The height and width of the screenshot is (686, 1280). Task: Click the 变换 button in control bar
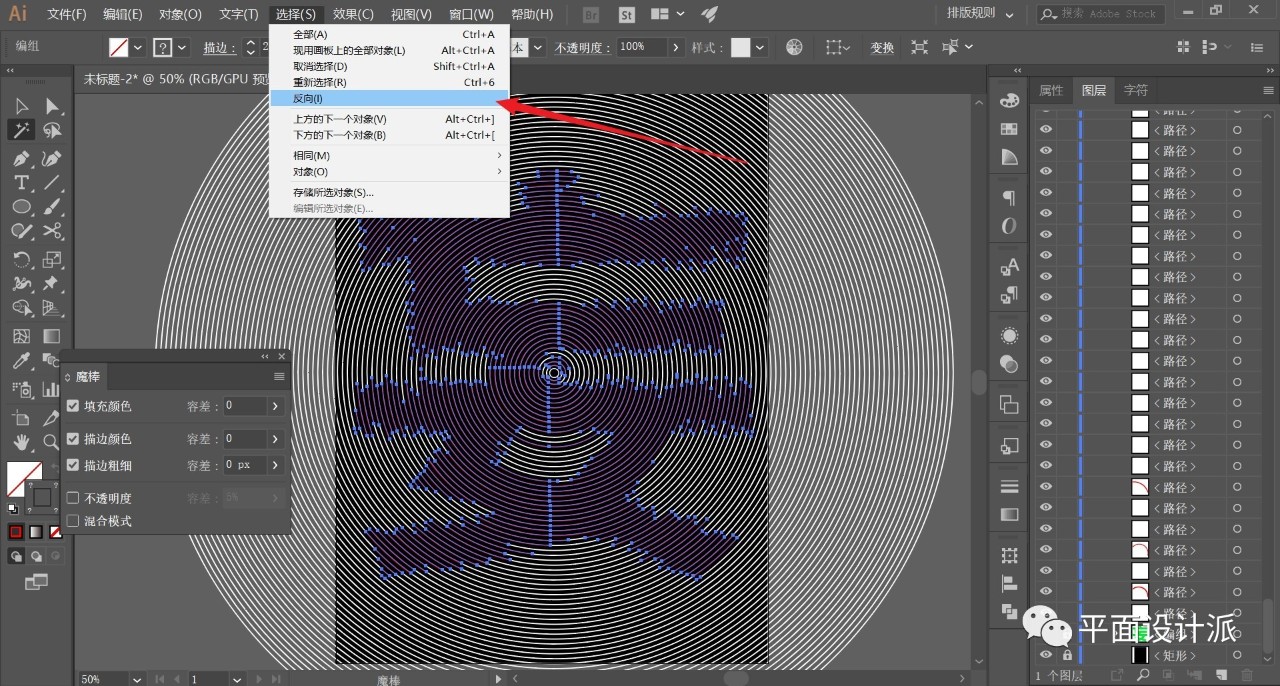tap(882, 48)
